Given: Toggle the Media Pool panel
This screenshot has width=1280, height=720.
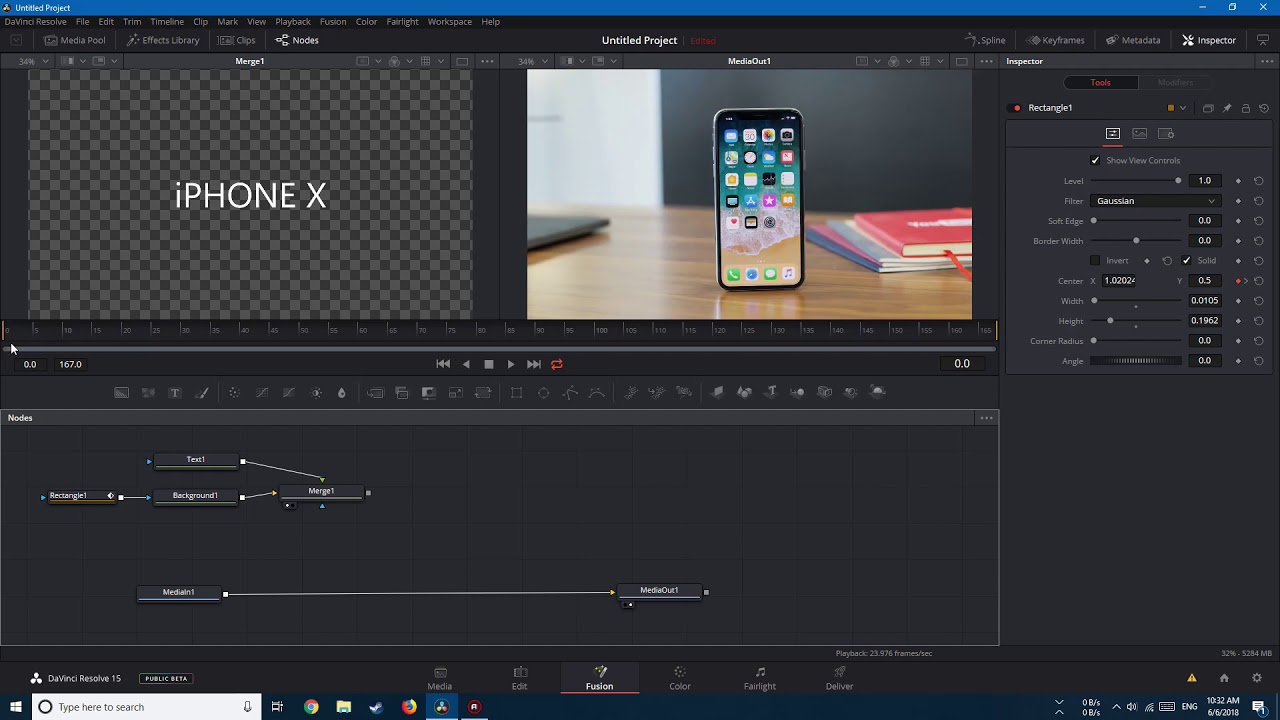Looking at the screenshot, I should pyautogui.click(x=75, y=40).
